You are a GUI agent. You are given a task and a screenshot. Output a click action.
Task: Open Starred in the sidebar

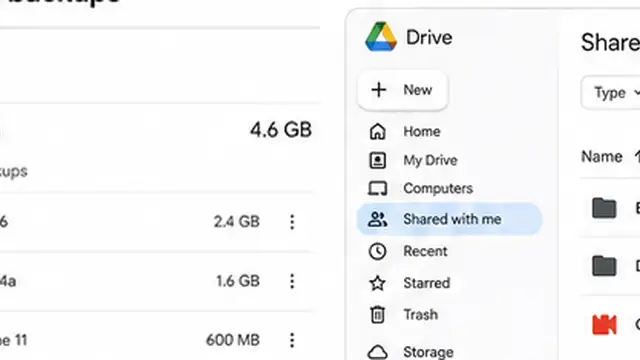click(427, 283)
